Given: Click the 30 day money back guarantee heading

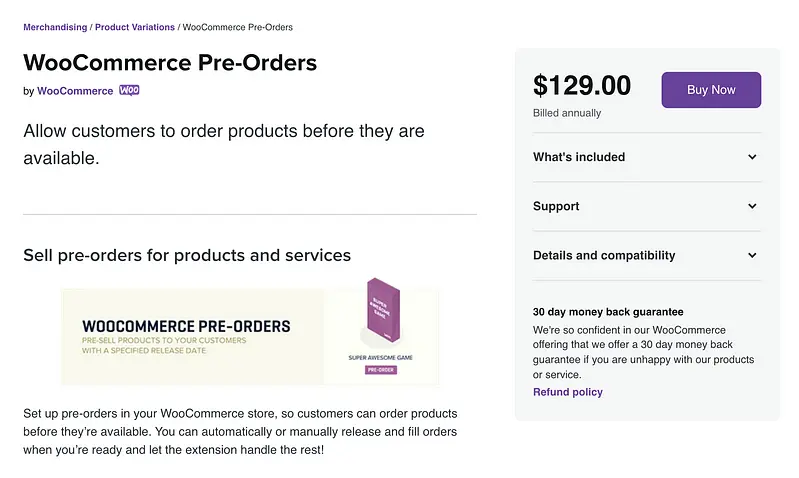Looking at the screenshot, I should (x=608, y=312).
